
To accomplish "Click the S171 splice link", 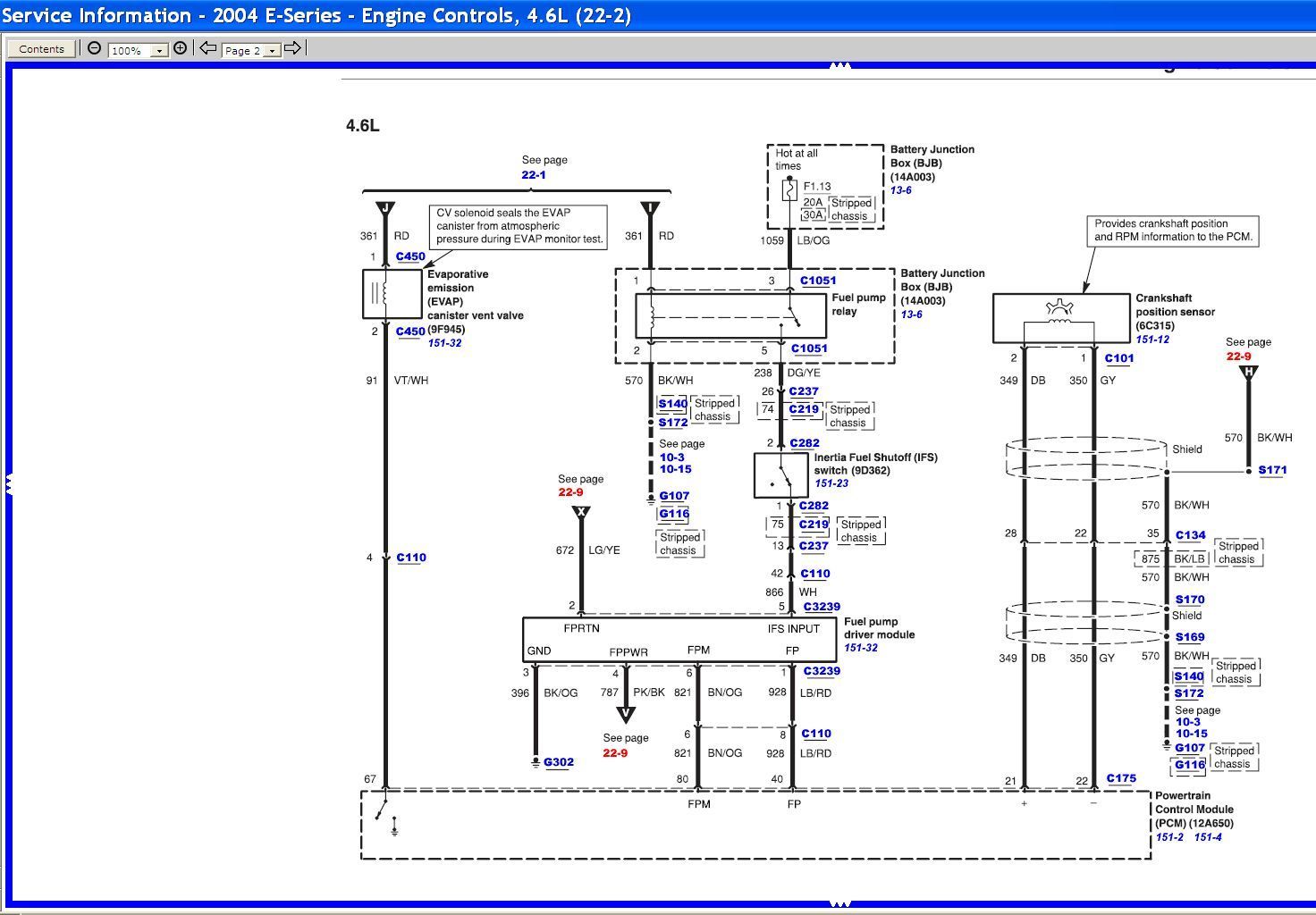I will pyautogui.click(x=1272, y=469).
